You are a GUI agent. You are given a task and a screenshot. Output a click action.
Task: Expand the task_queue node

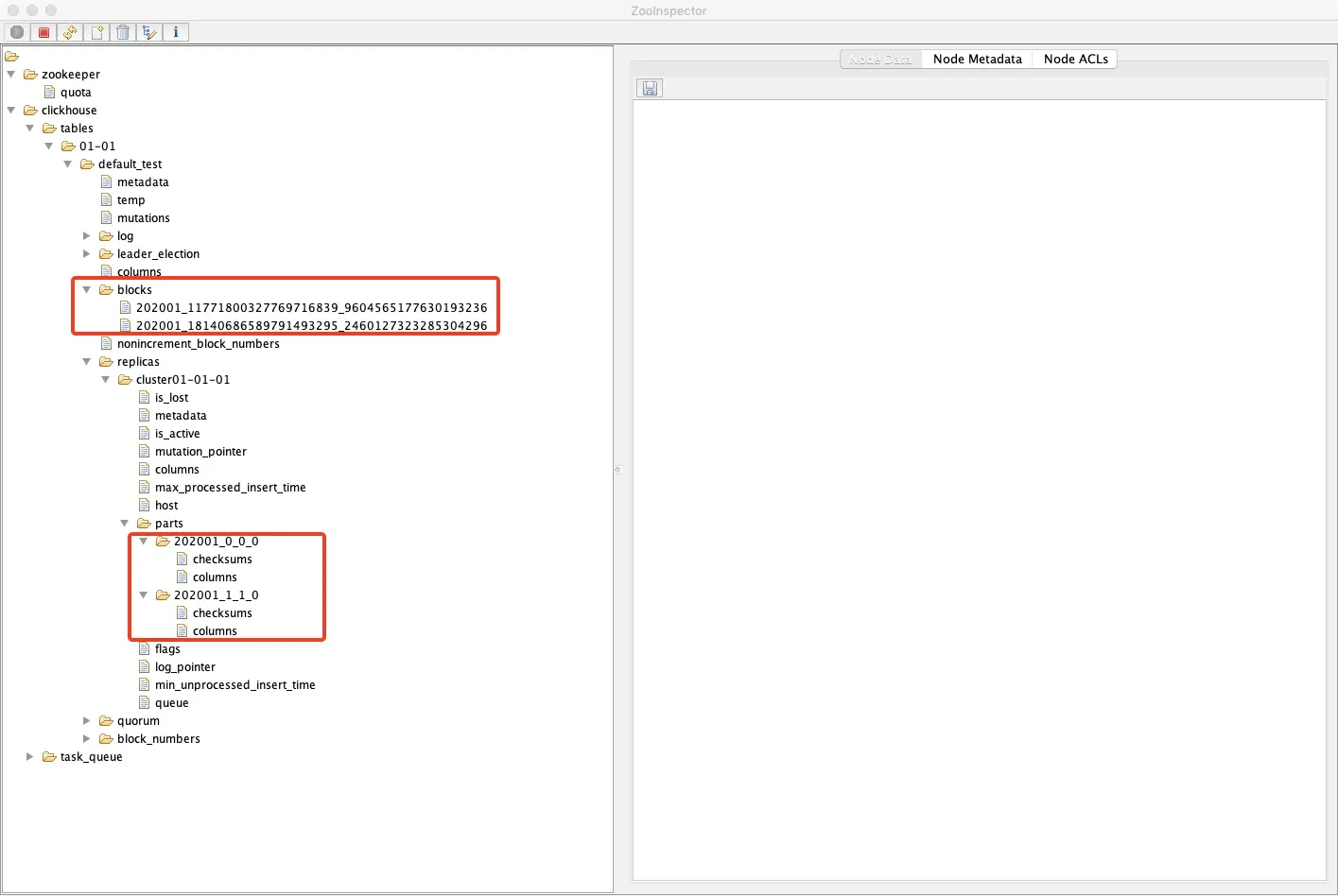(30, 757)
